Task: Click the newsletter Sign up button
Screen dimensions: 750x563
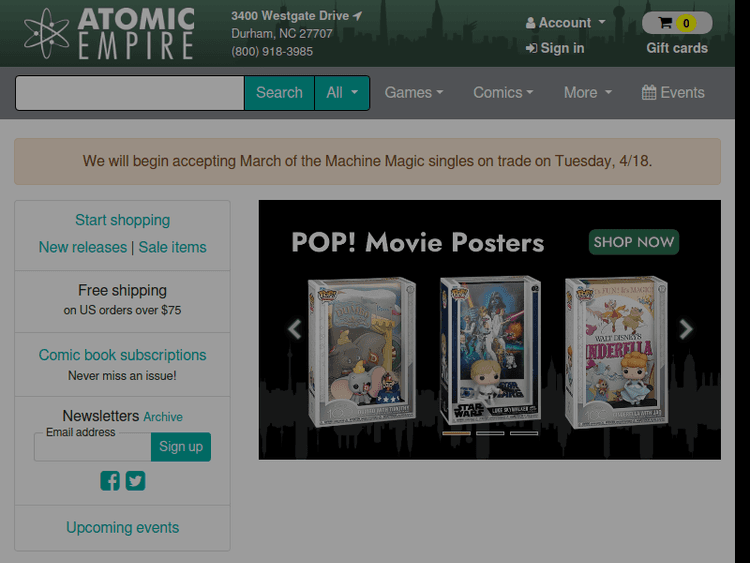Action: tap(181, 447)
